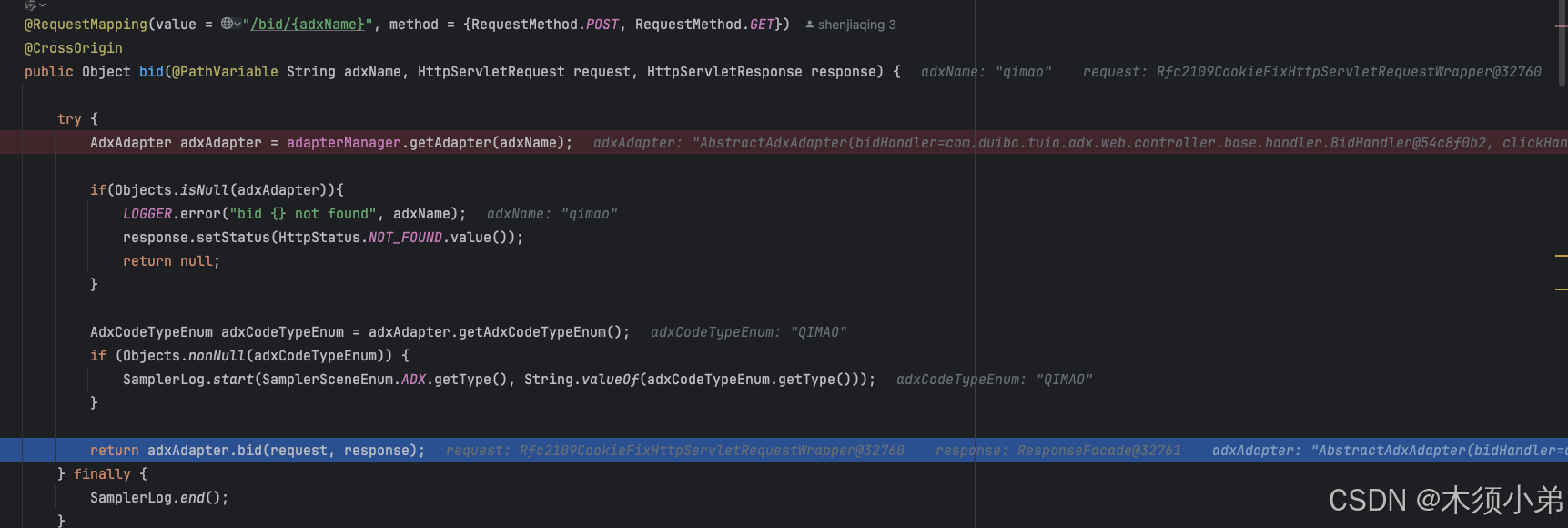This screenshot has height=528, width=1568.
Task: Click inline hint request: Rfc2109CookieFixHttpServletRequestWrapper@32760 on return line
Action: [x=675, y=451]
